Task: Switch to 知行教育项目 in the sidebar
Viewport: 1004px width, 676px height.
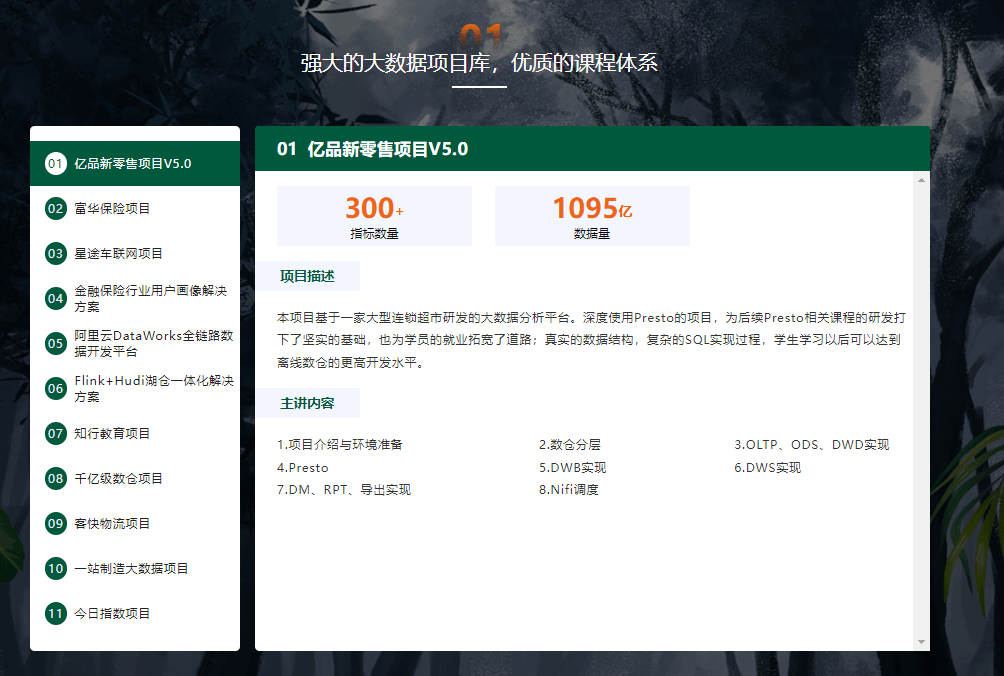Action: click(135, 433)
